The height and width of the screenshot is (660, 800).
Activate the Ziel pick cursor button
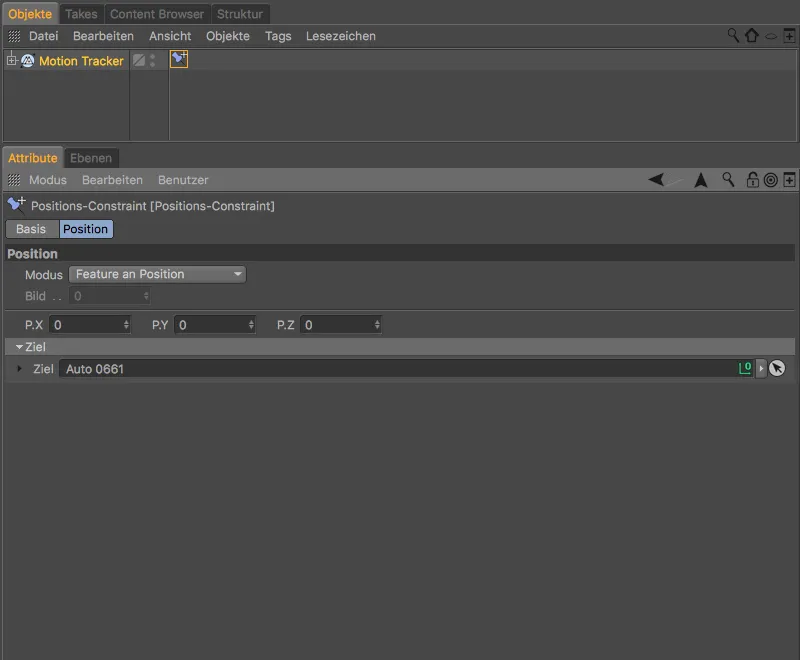click(777, 368)
